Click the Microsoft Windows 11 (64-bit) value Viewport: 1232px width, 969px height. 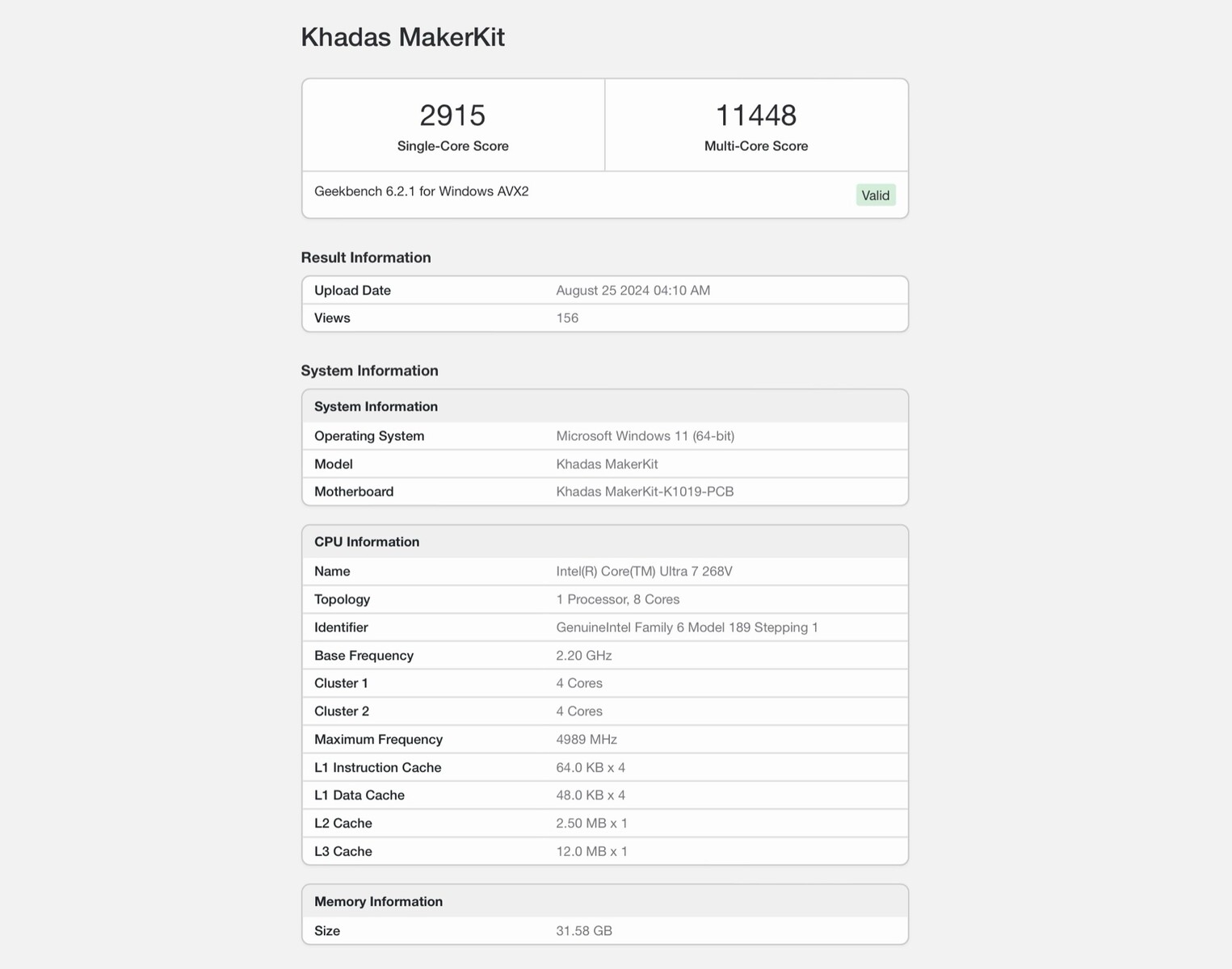point(645,436)
